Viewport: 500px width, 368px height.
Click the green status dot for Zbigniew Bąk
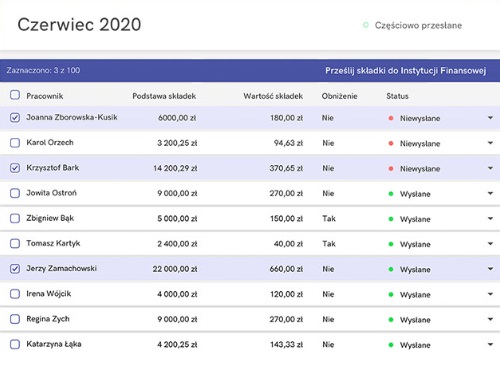pyautogui.click(x=391, y=219)
